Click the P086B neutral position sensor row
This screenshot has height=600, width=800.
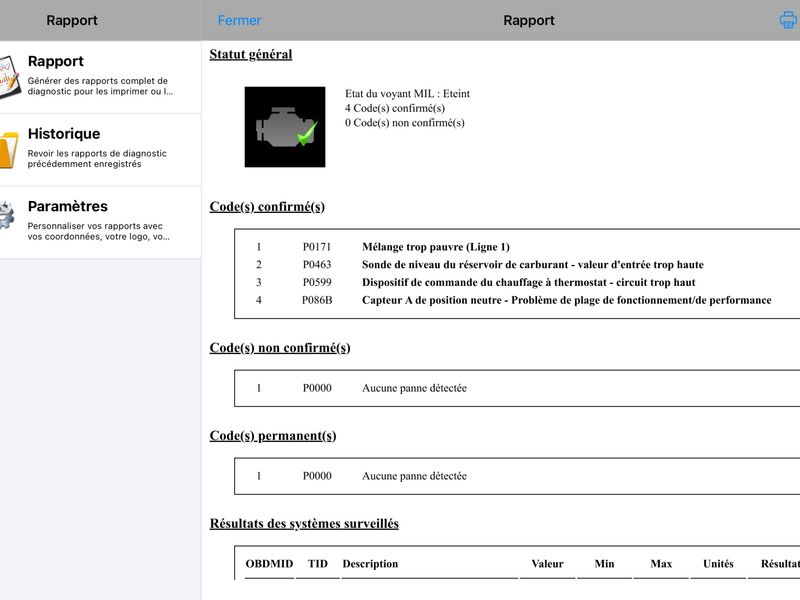tap(515, 300)
